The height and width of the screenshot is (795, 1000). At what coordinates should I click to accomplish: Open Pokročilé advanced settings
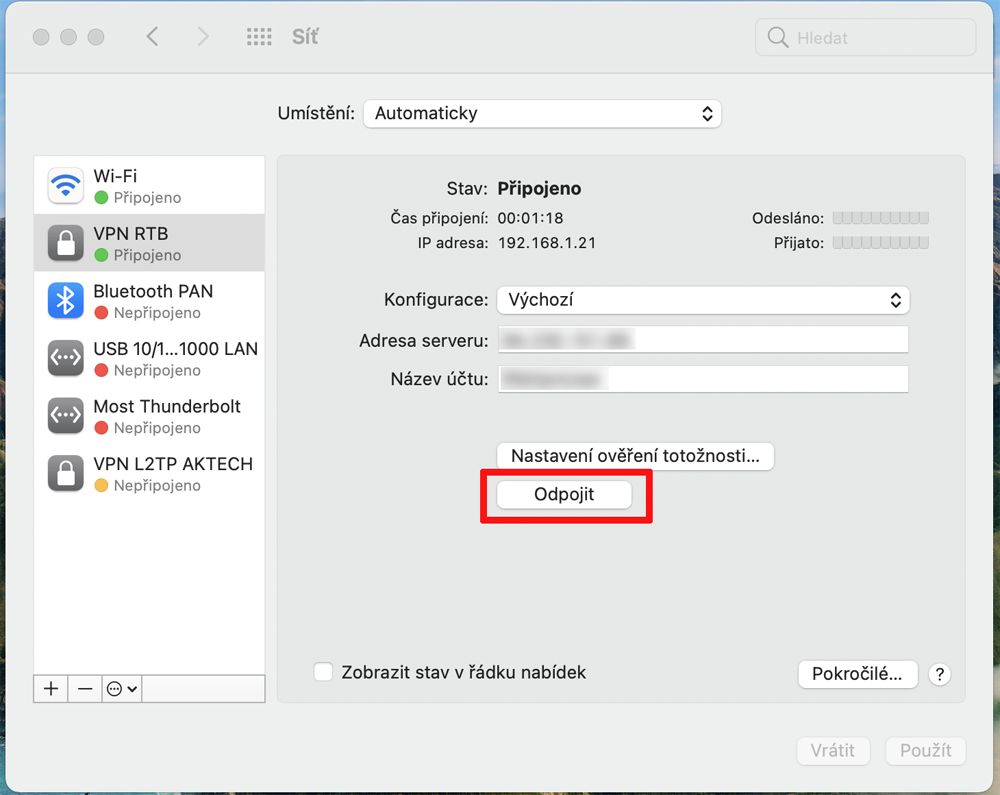pos(857,674)
